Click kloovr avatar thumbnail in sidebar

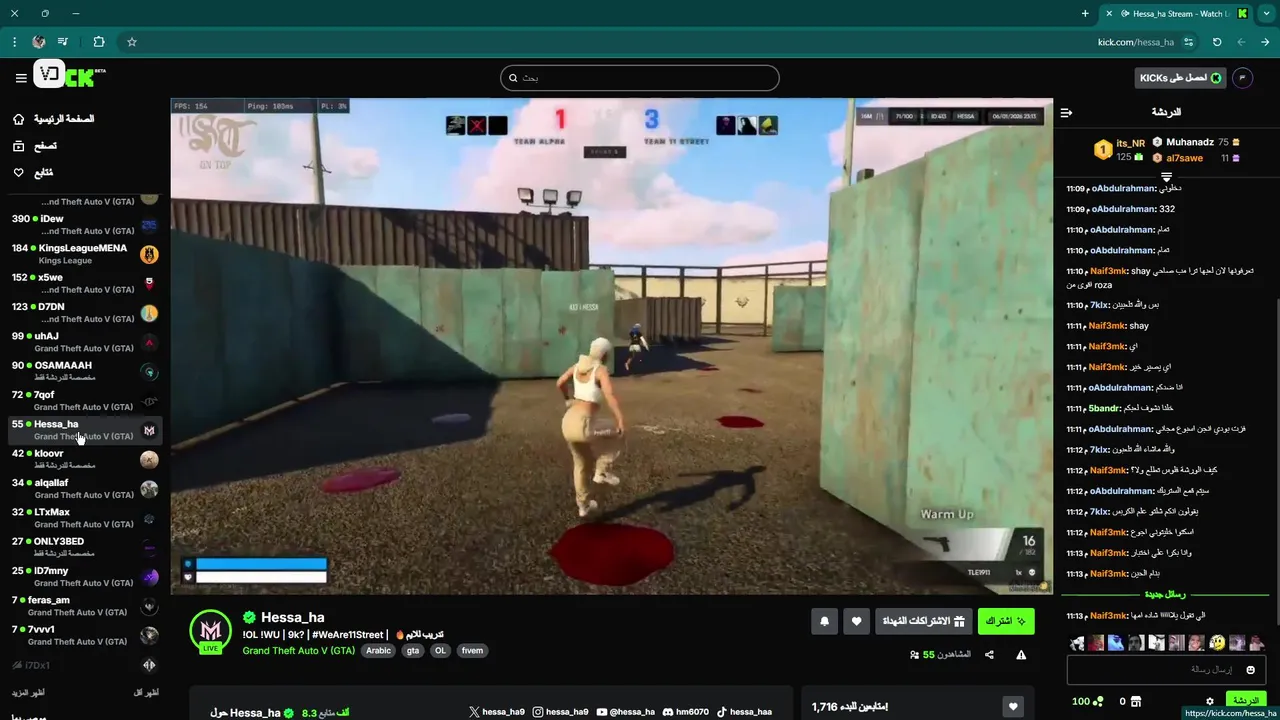coord(149,460)
